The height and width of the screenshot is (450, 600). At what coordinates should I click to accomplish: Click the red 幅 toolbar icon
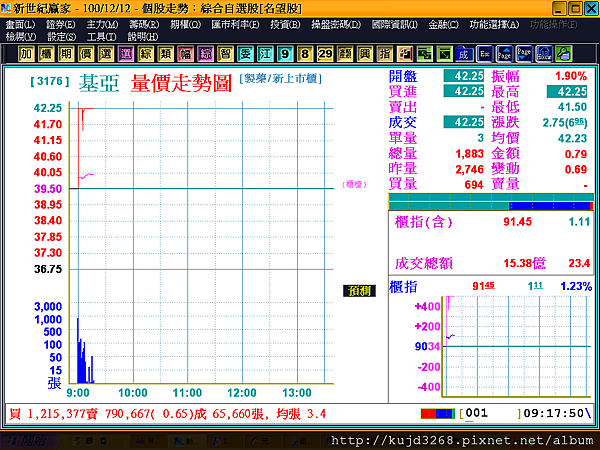coord(185,54)
